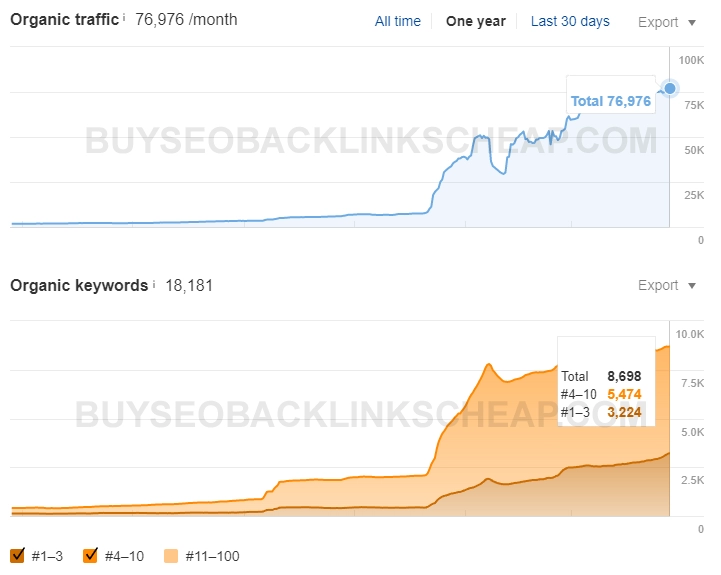Click the Total 8,698 tooltip row
This screenshot has height=575, width=721.
coord(601,376)
